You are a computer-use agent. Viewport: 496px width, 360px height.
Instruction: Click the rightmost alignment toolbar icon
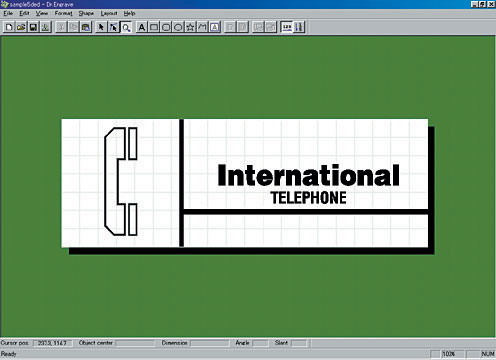pos(299,27)
